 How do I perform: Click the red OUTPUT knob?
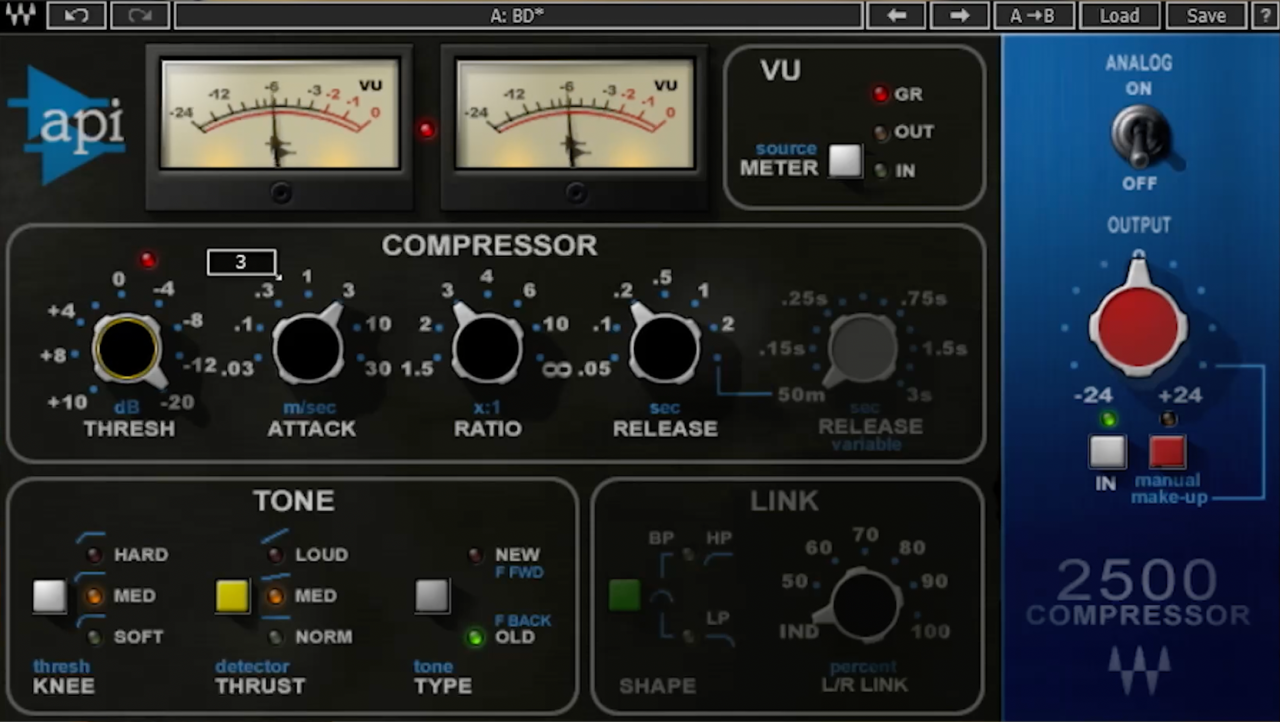click(1138, 325)
